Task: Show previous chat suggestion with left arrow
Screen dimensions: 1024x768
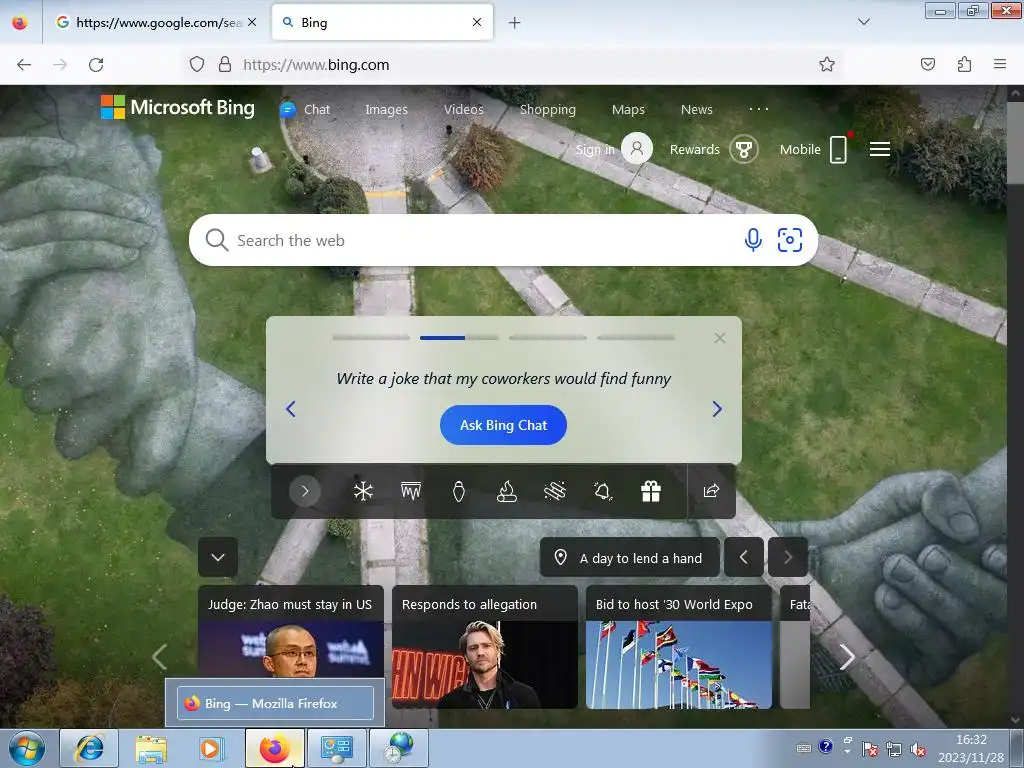Action: (291, 409)
